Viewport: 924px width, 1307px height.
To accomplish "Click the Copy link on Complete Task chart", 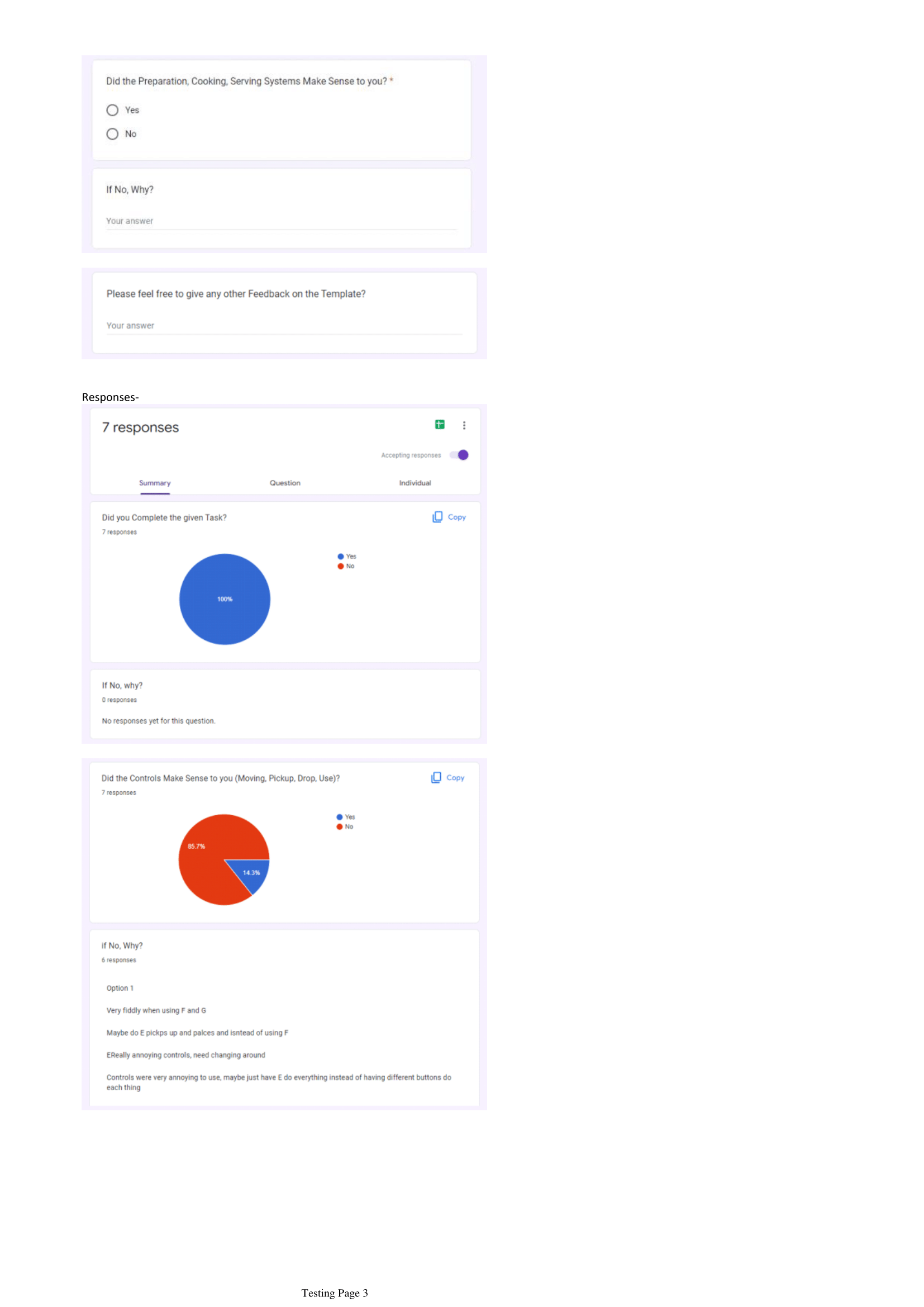I will pyautogui.click(x=456, y=517).
